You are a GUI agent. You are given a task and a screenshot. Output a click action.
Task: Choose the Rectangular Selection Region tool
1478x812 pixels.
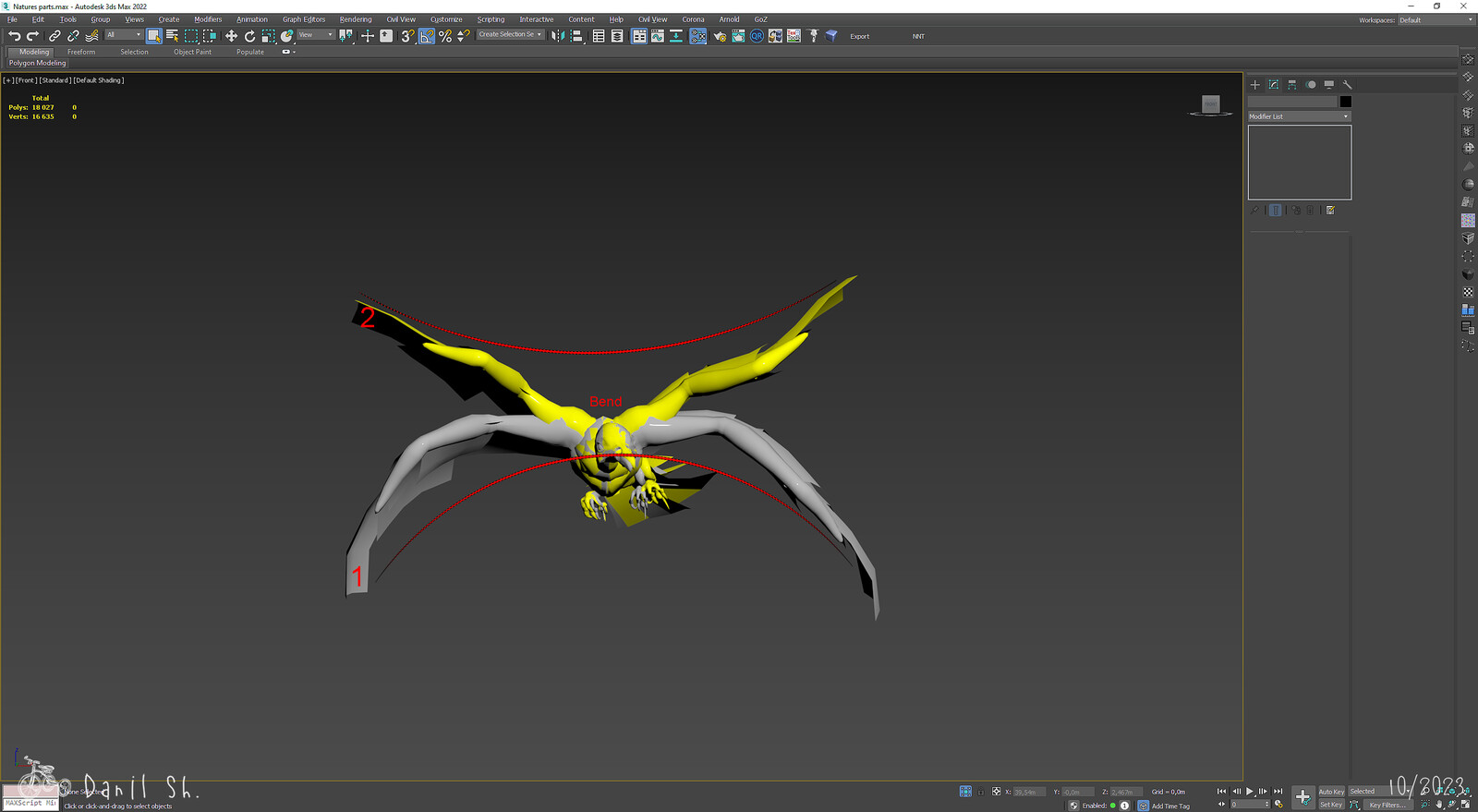tap(191, 36)
